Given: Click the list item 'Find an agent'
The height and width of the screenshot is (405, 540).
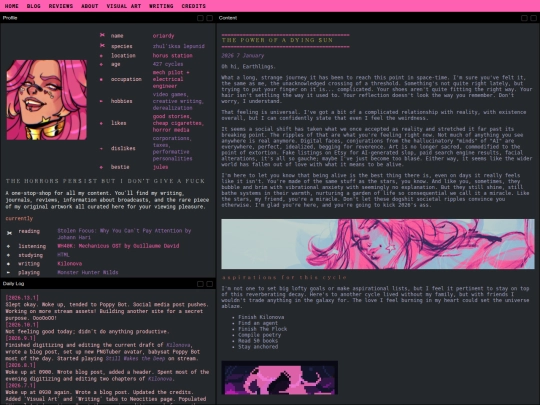Looking at the screenshot, I should tap(258, 323).
